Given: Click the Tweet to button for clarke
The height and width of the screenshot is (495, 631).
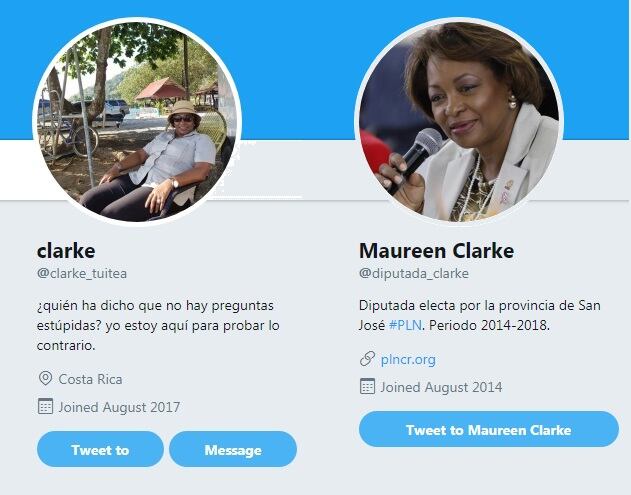Looking at the screenshot, I should click(x=100, y=449).
